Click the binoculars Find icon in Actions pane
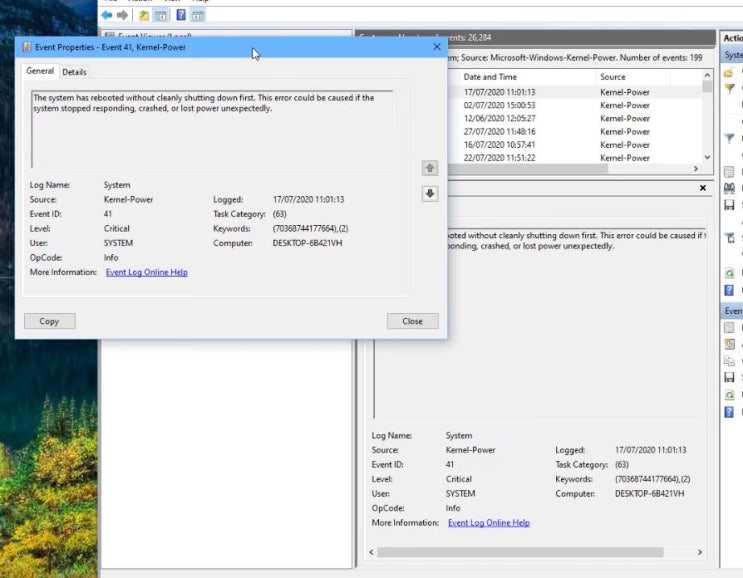Viewport: 743px width, 578px height. 730,189
